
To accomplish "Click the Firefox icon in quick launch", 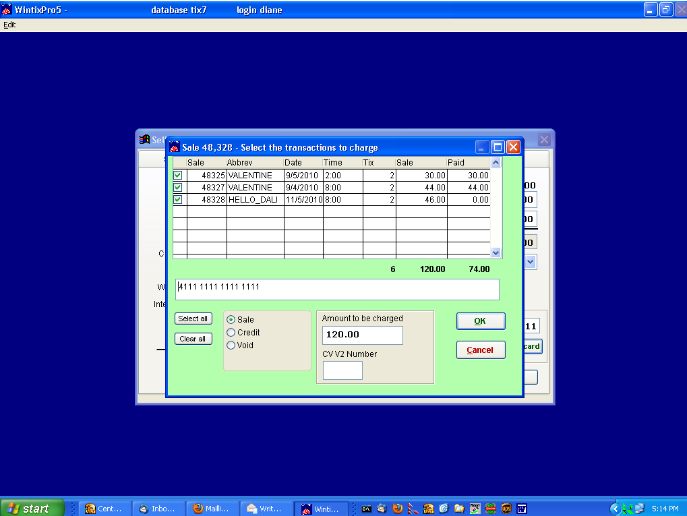I will (397, 508).
